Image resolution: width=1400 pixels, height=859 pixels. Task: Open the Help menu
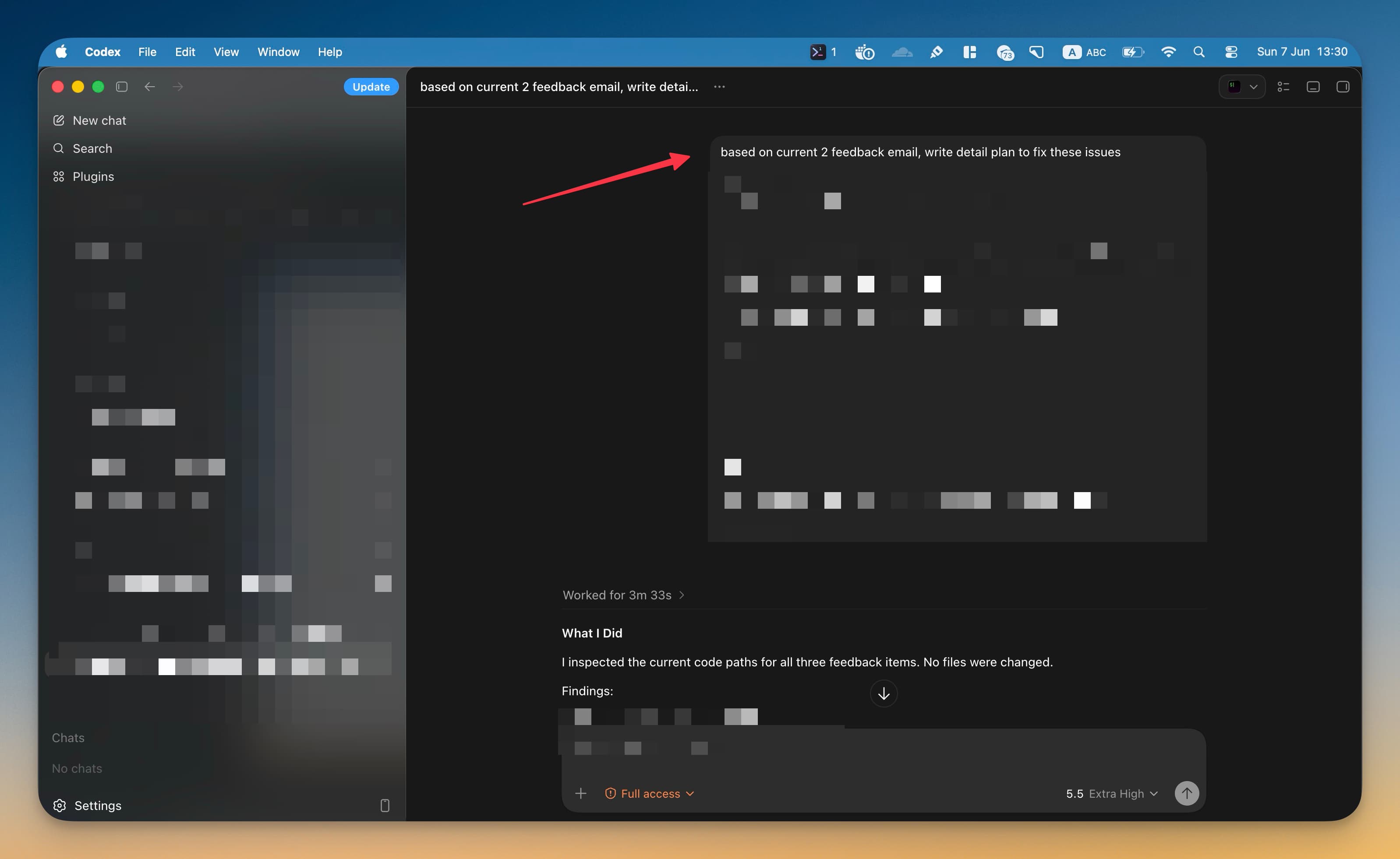point(330,52)
